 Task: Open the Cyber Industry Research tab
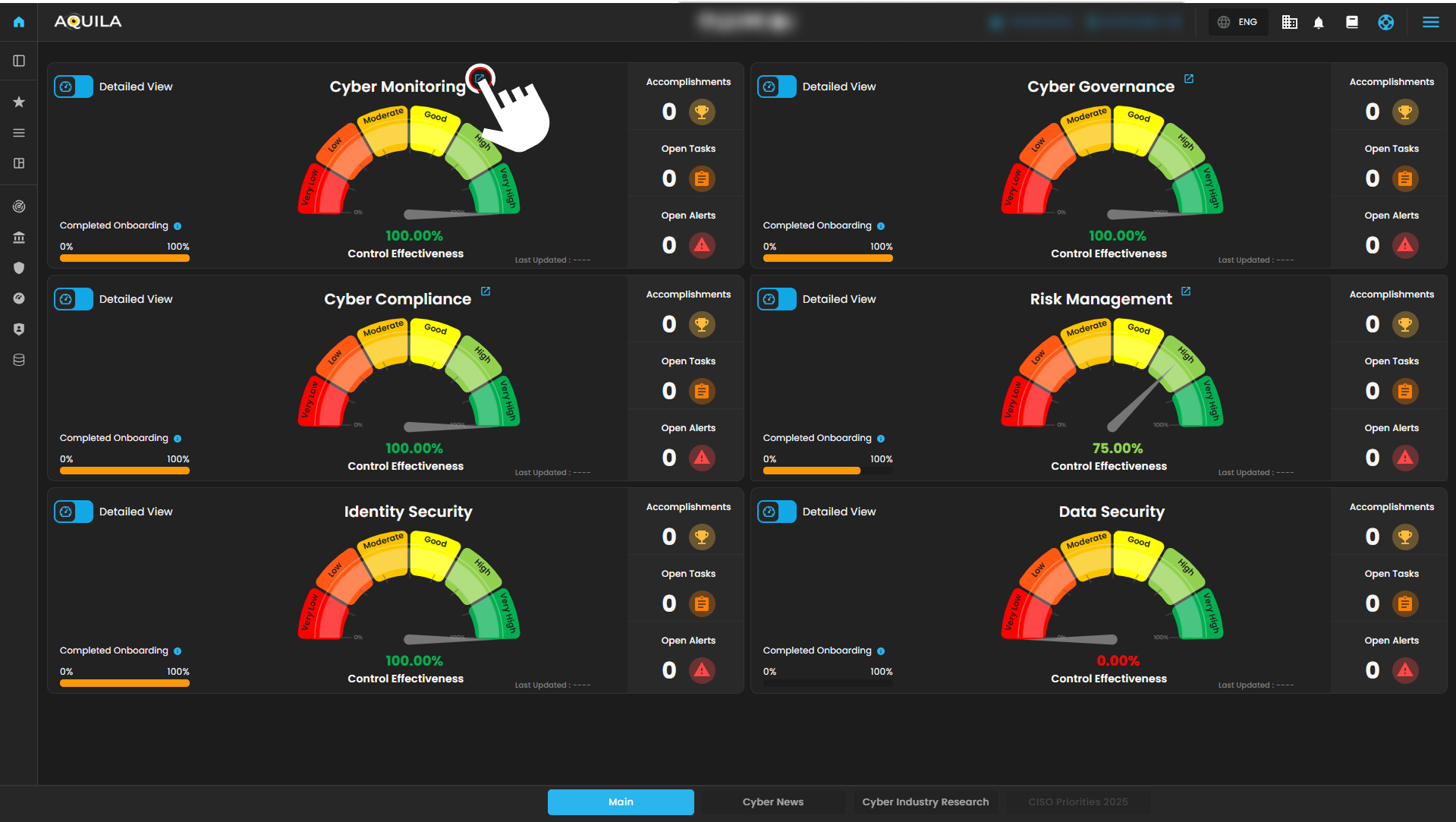pyautogui.click(x=925, y=802)
